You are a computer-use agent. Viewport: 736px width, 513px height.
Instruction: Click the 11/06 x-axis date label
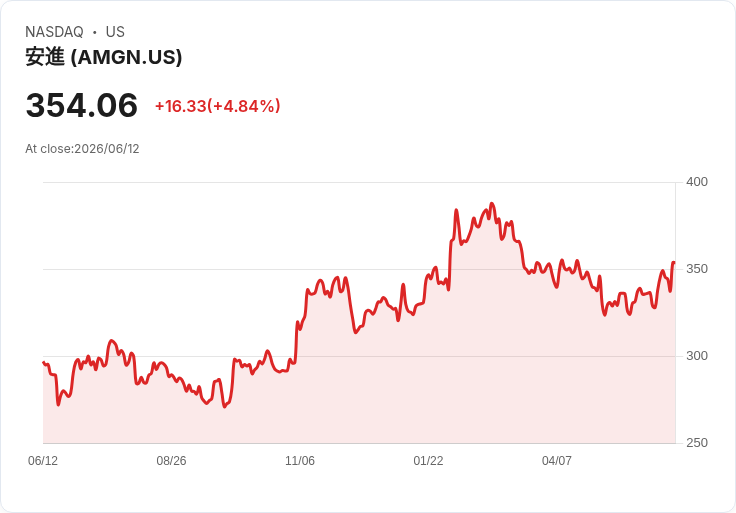click(x=300, y=461)
